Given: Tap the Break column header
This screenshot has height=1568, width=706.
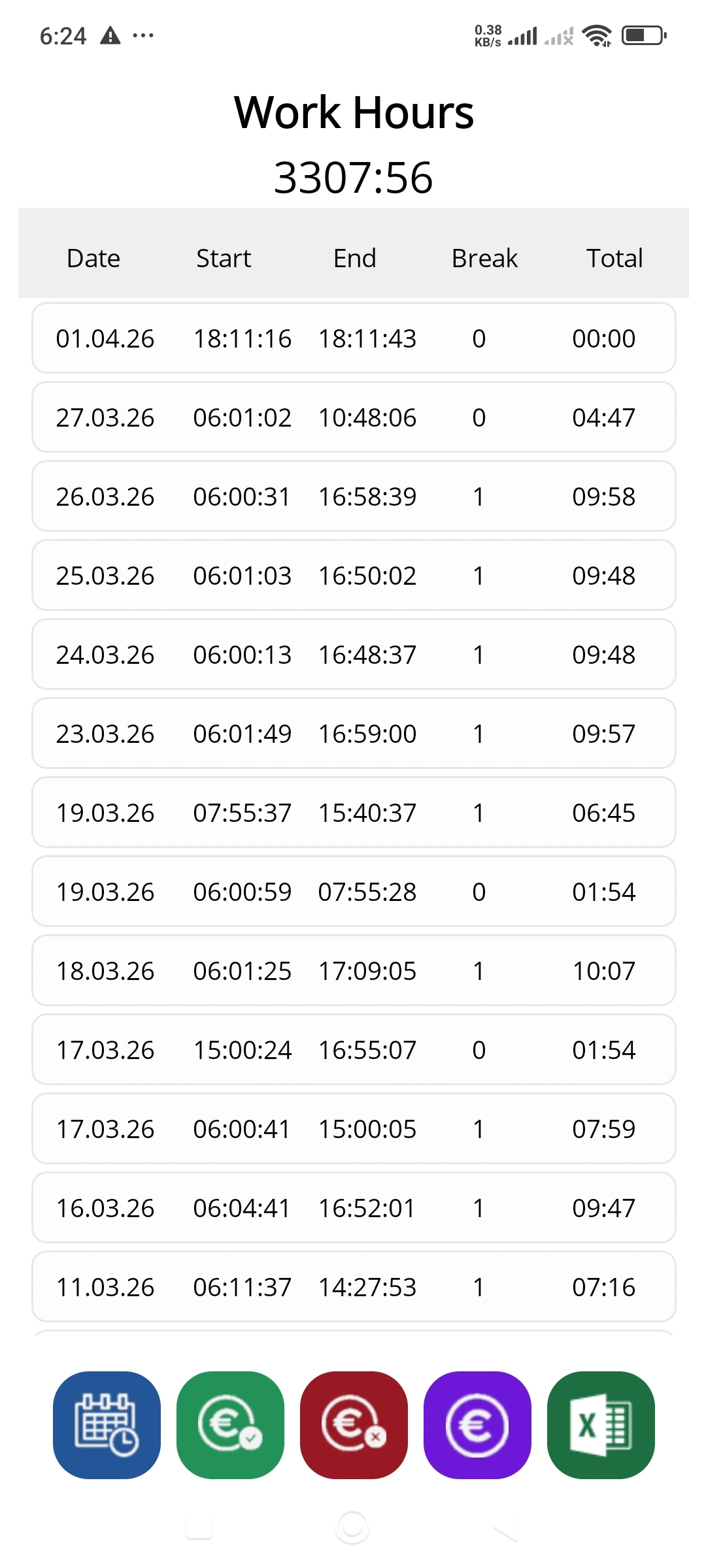Looking at the screenshot, I should [484, 258].
